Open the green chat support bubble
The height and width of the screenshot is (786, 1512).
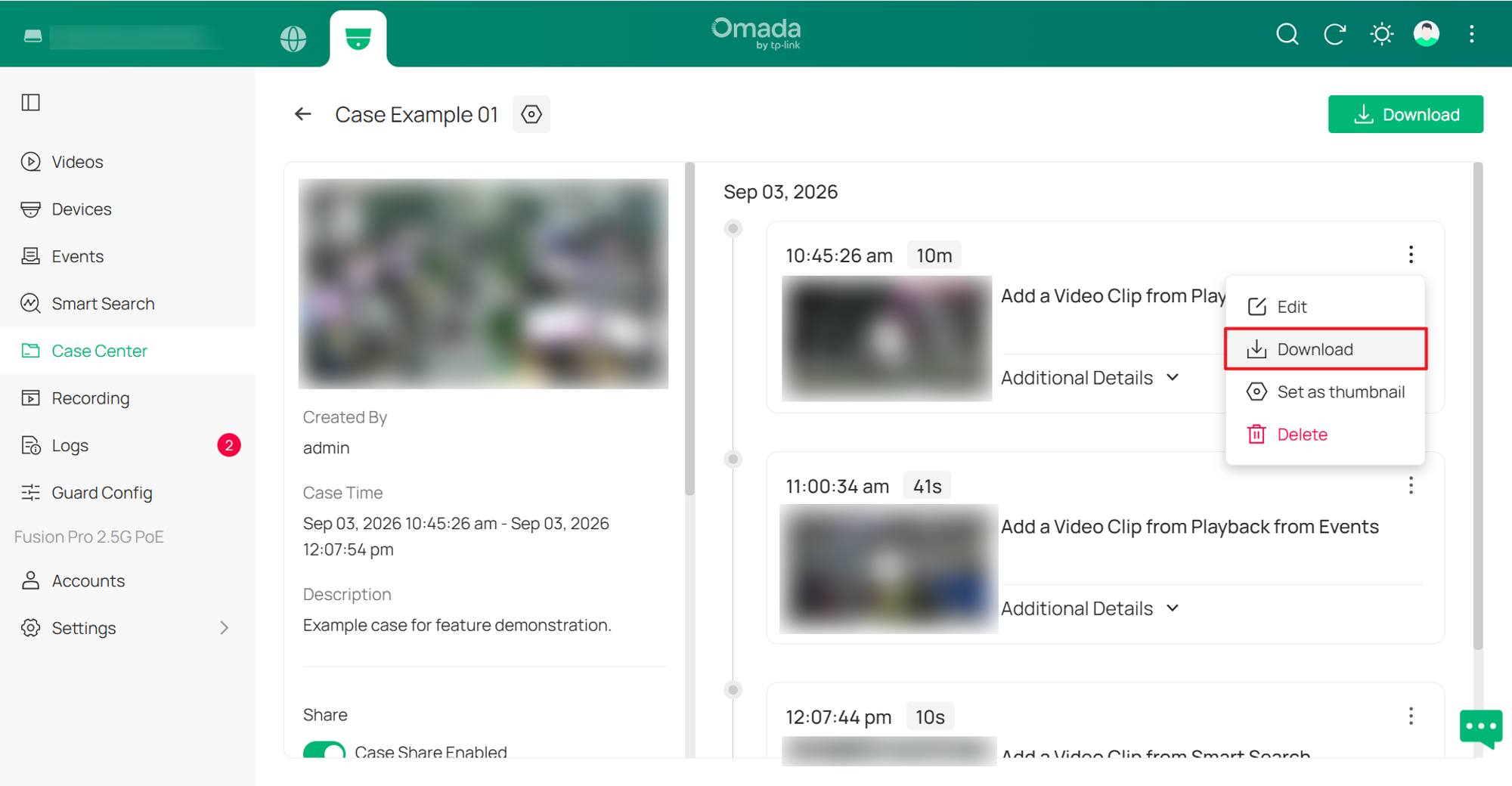[x=1481, y=728]
